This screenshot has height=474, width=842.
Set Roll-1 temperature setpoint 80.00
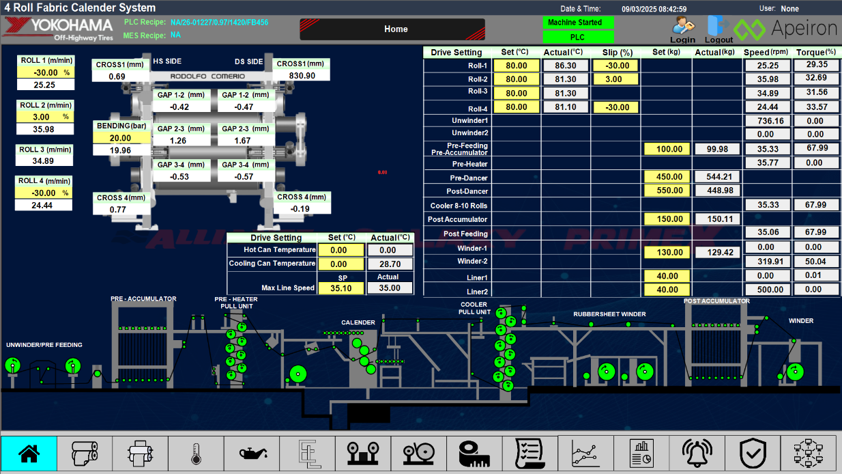click(x=516, y=65)
